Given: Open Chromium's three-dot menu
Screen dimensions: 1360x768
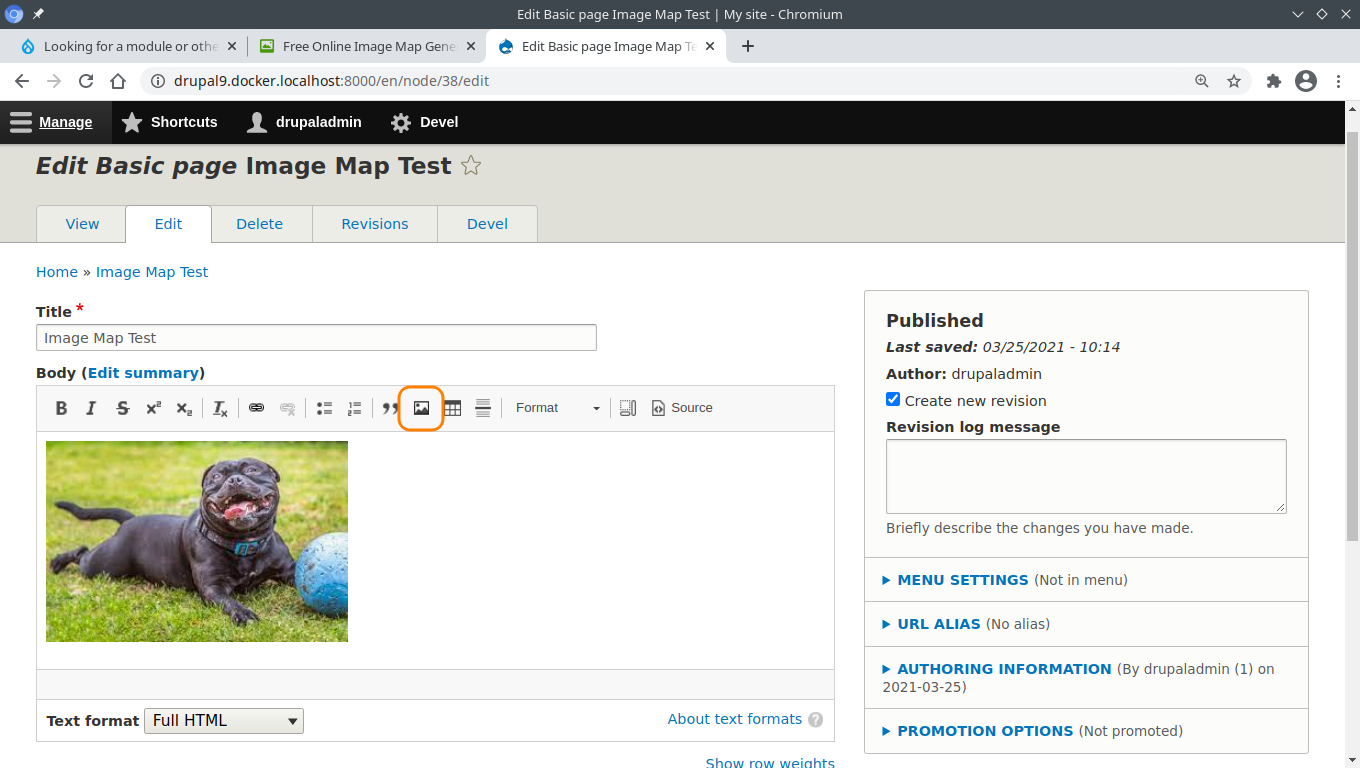Looking at the screenshot, I should click(x=1339, y=81).
